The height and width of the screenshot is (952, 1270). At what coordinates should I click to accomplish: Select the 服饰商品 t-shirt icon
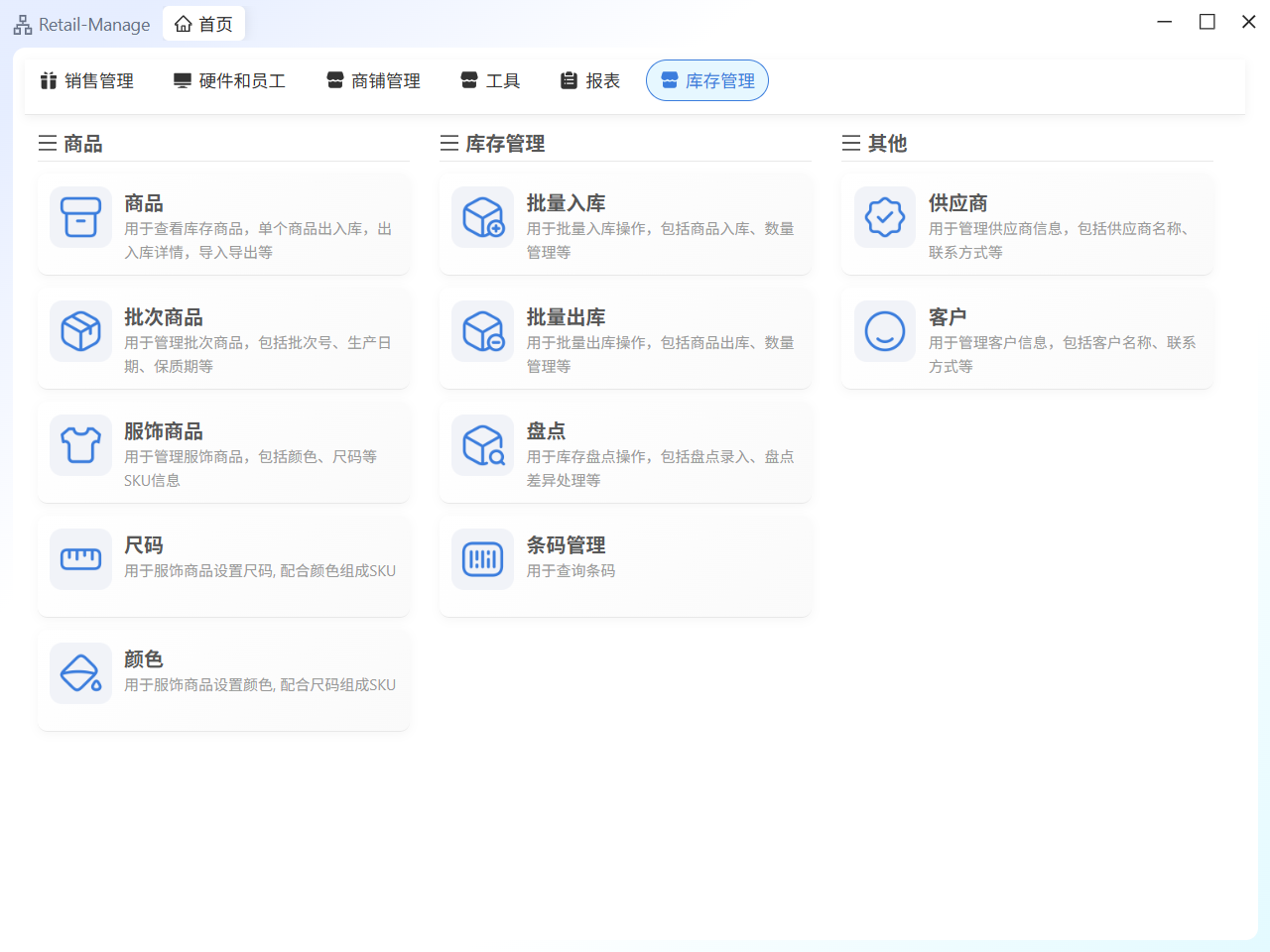tap(80, 445)
